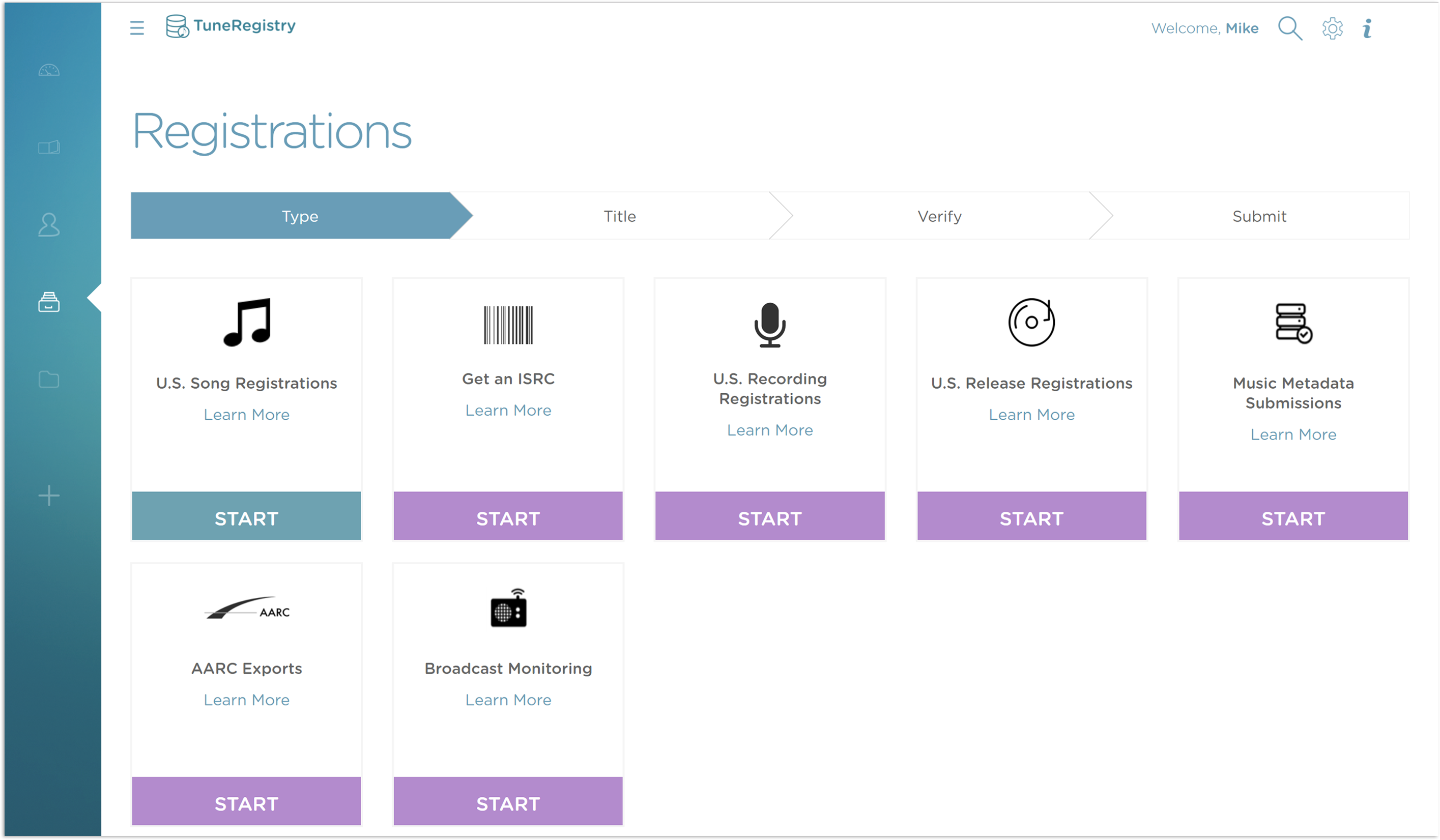This screenshot has width=1440, height=840.
Task: Open the folder icon in sidebar
Action: tap(49, 380)
